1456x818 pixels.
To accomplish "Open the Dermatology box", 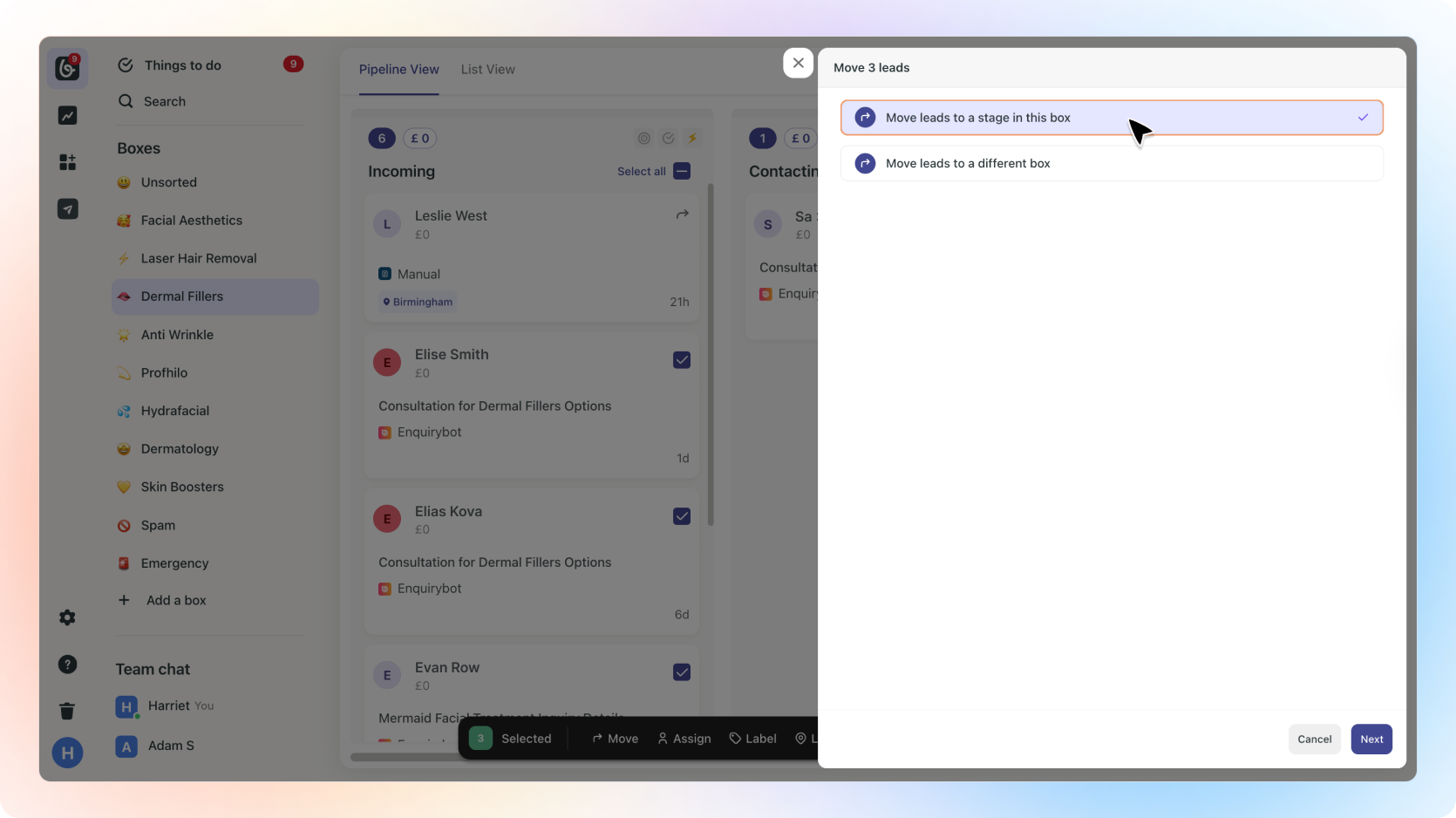I will click(215, 449).
